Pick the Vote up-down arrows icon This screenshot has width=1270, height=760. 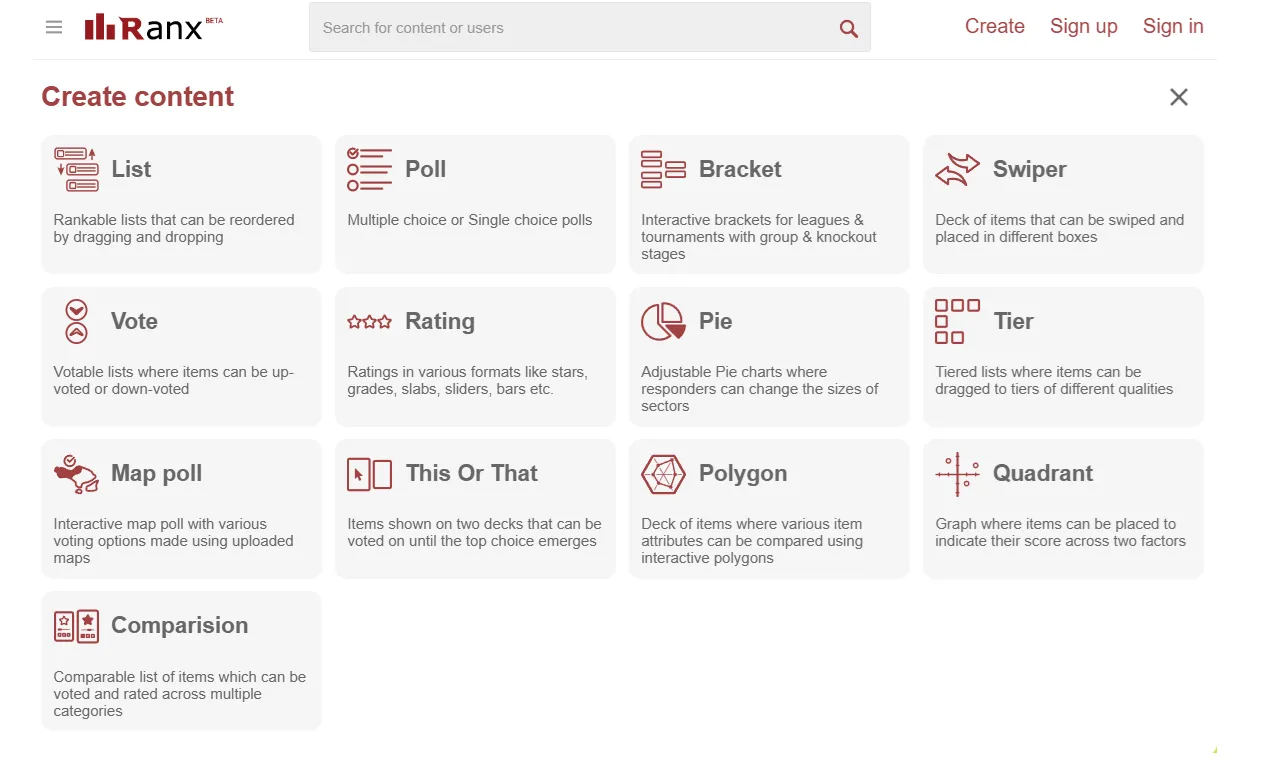(x=76, y=321)
